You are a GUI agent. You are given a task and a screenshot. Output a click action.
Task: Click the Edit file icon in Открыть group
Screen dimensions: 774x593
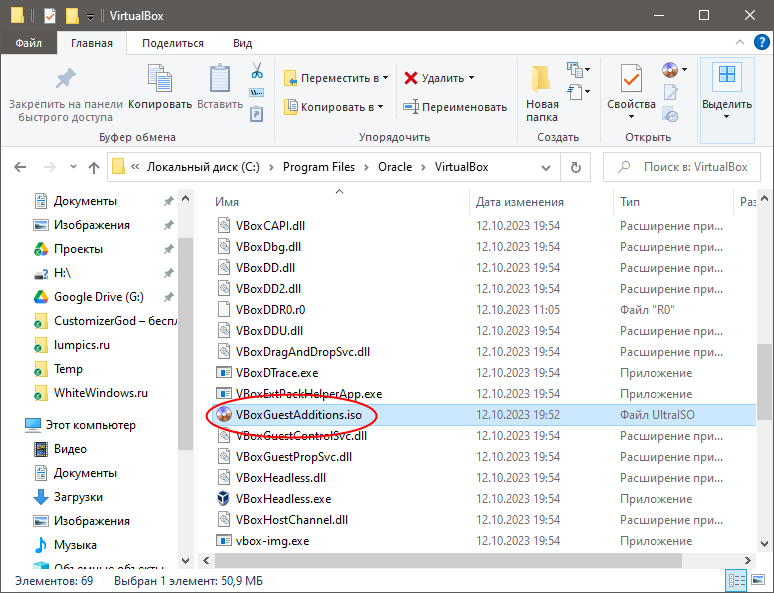pos(670,92)
